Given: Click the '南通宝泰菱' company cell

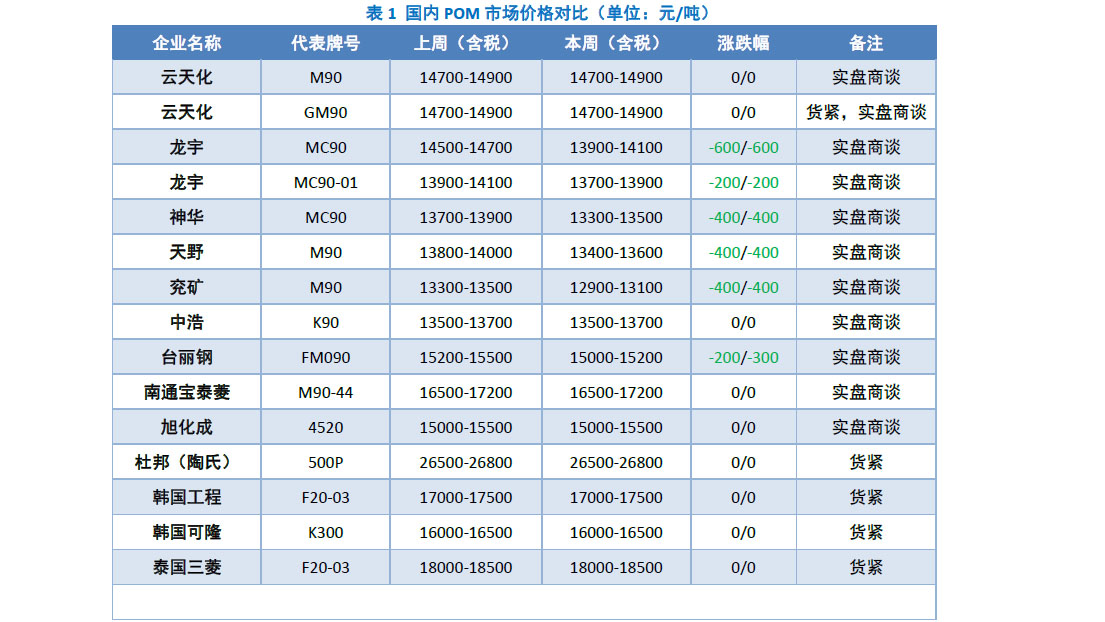Looking at the screenshot, I should click(187, 392).
